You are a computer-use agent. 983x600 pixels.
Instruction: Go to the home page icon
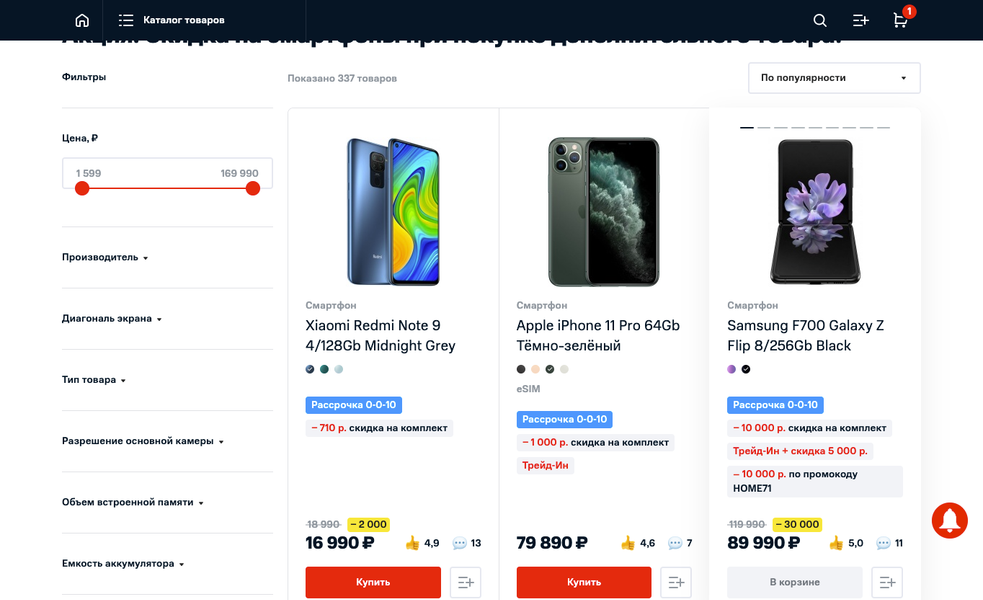point(82,20)
